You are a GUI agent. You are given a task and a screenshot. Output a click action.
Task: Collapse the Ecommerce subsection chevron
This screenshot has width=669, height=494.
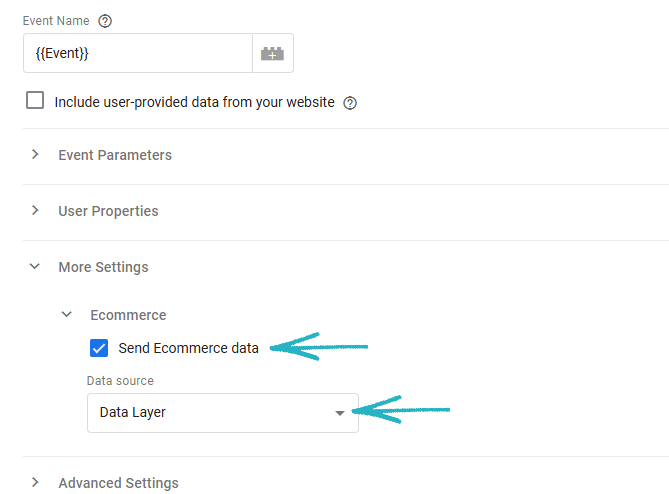[67, 315]
